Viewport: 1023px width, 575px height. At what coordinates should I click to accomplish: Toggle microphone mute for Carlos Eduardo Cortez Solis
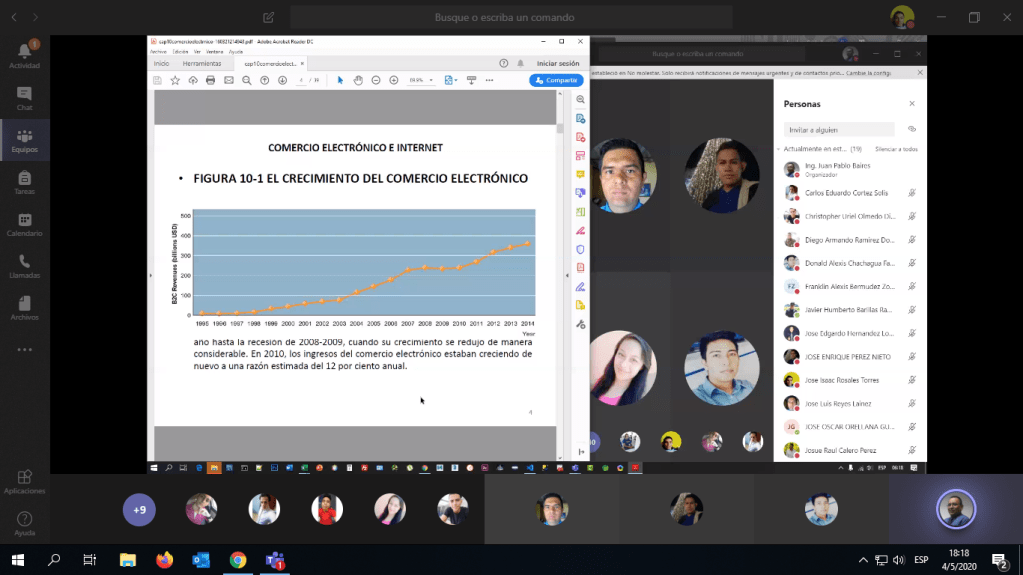point(911,193)
